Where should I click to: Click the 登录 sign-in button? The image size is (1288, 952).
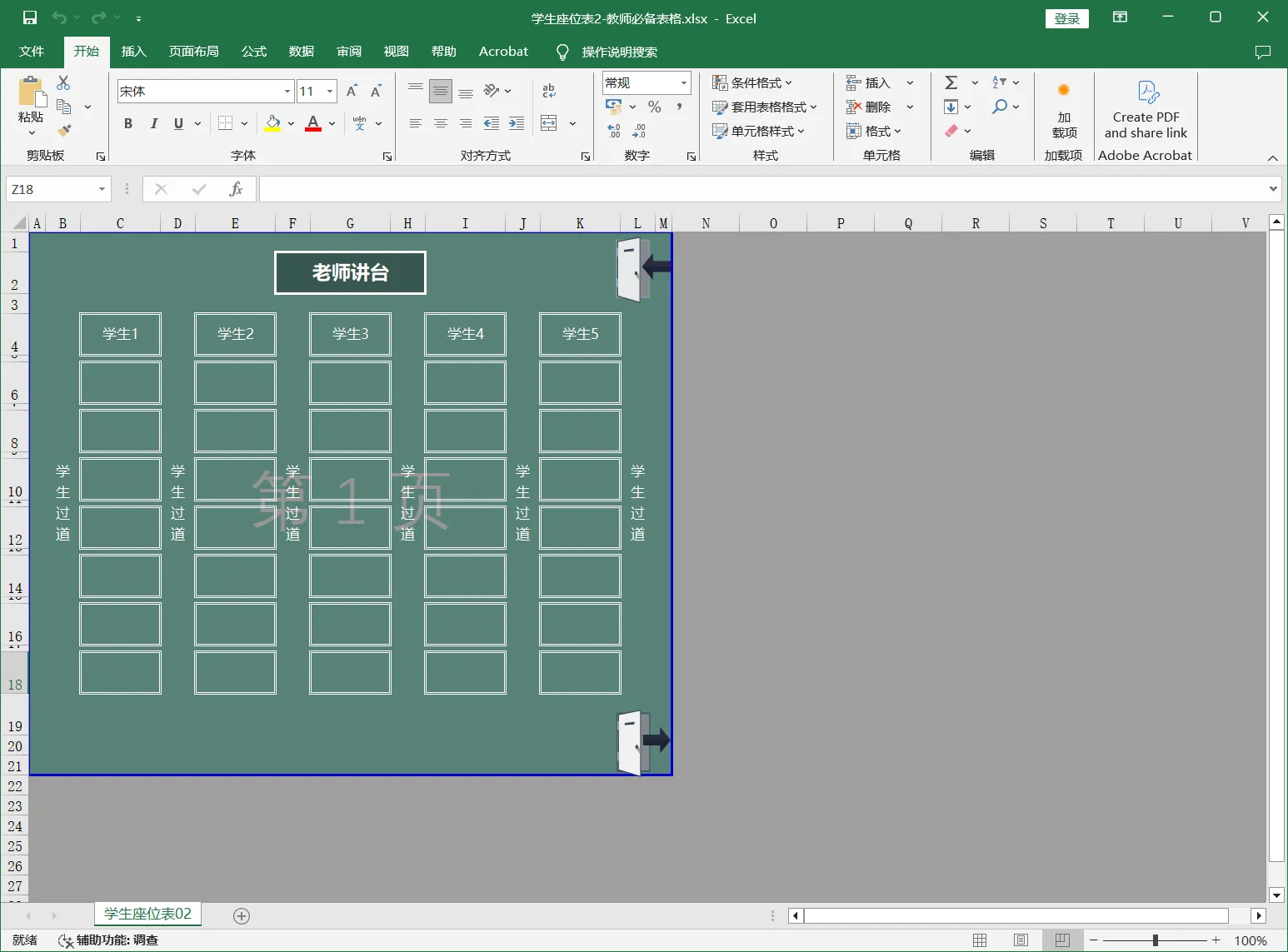(x=1067, y=18)
